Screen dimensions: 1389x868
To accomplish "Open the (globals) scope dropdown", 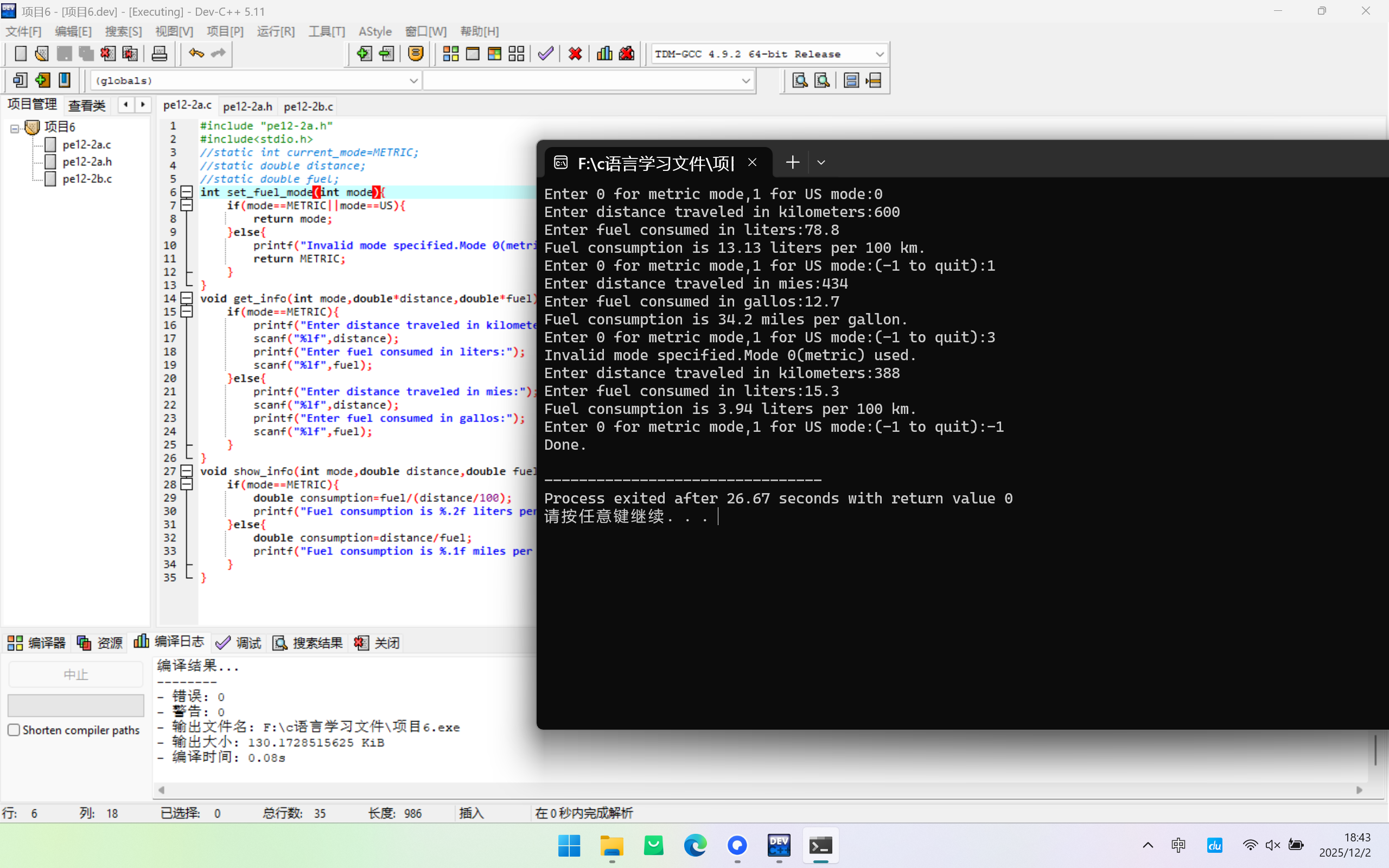I will point(413,81).
